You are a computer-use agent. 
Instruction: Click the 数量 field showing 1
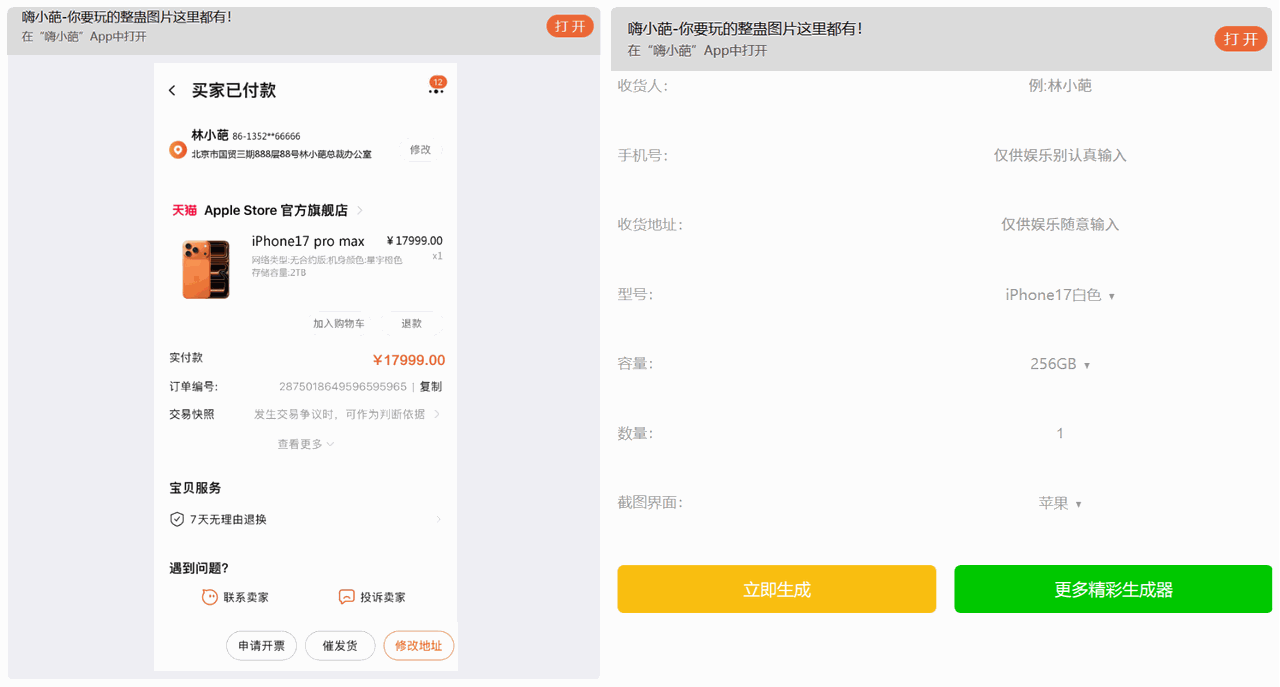tap(1060, 433)
